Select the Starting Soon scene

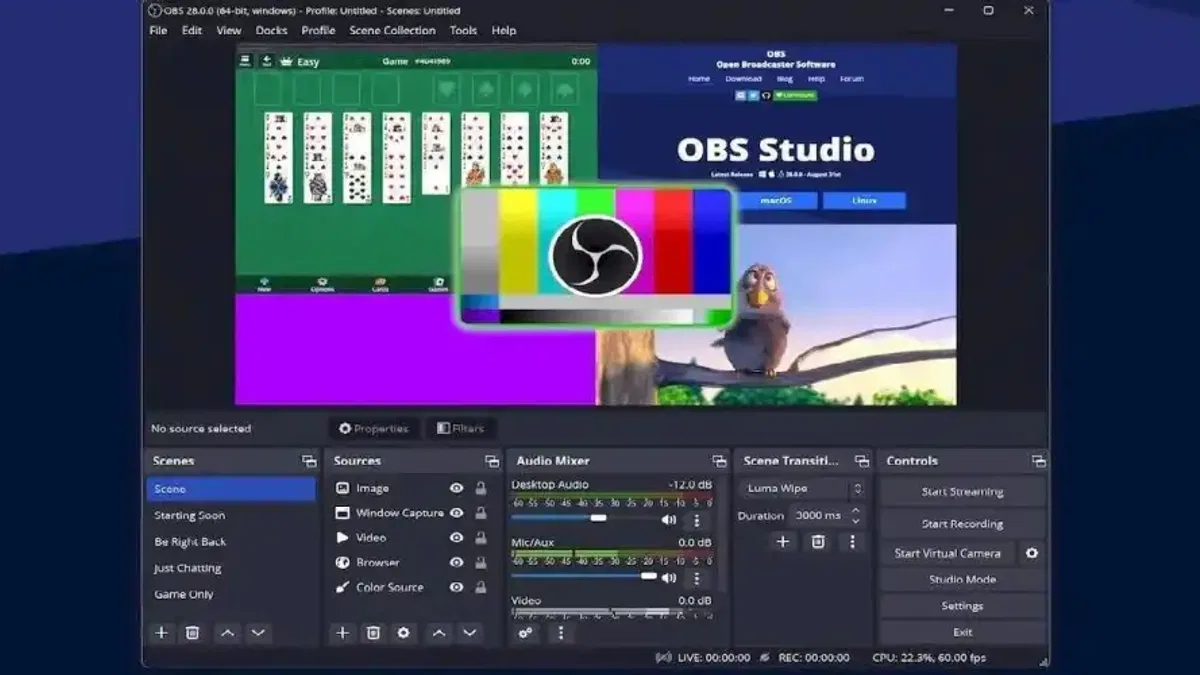[231, 515]
